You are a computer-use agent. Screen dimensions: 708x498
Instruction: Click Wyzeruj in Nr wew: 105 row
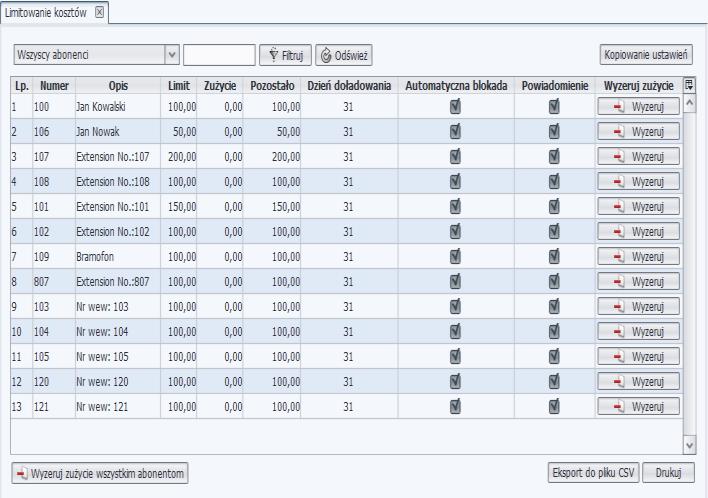click(638, 357)
